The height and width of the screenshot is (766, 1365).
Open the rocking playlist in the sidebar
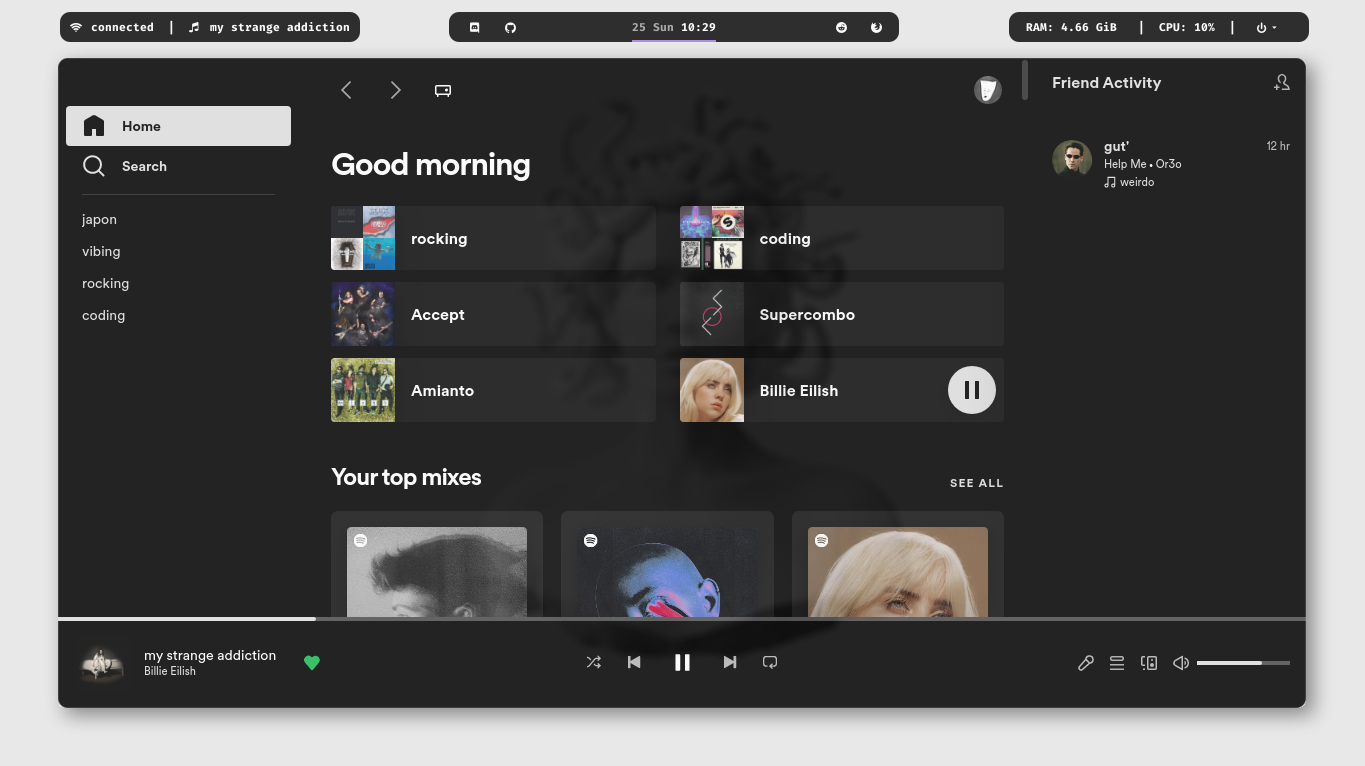[105, 283]
